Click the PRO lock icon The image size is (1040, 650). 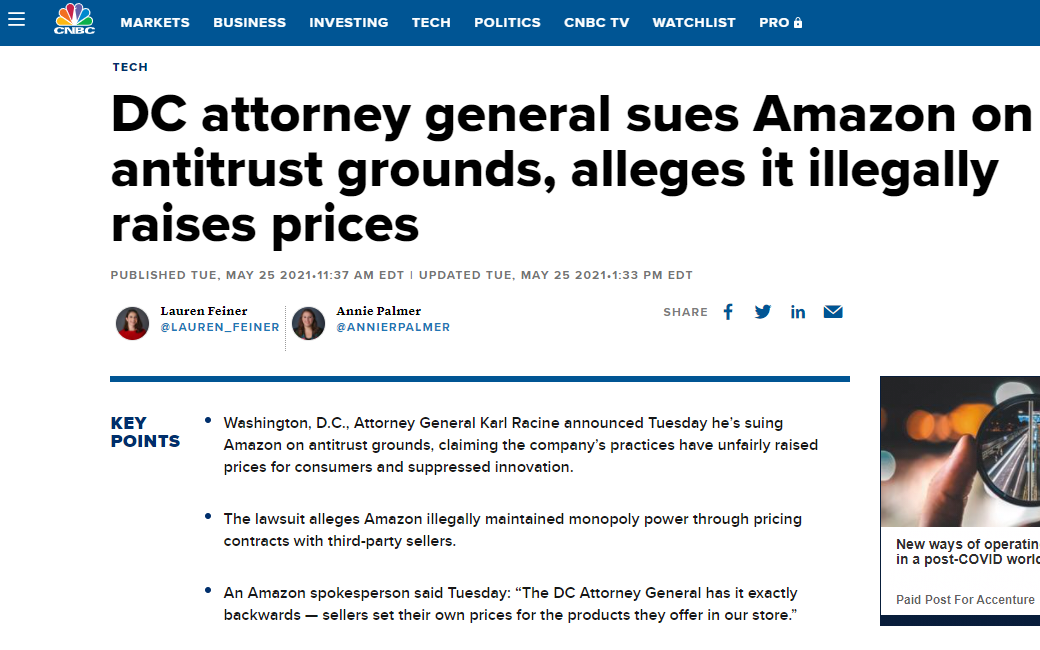click(798, 23)
